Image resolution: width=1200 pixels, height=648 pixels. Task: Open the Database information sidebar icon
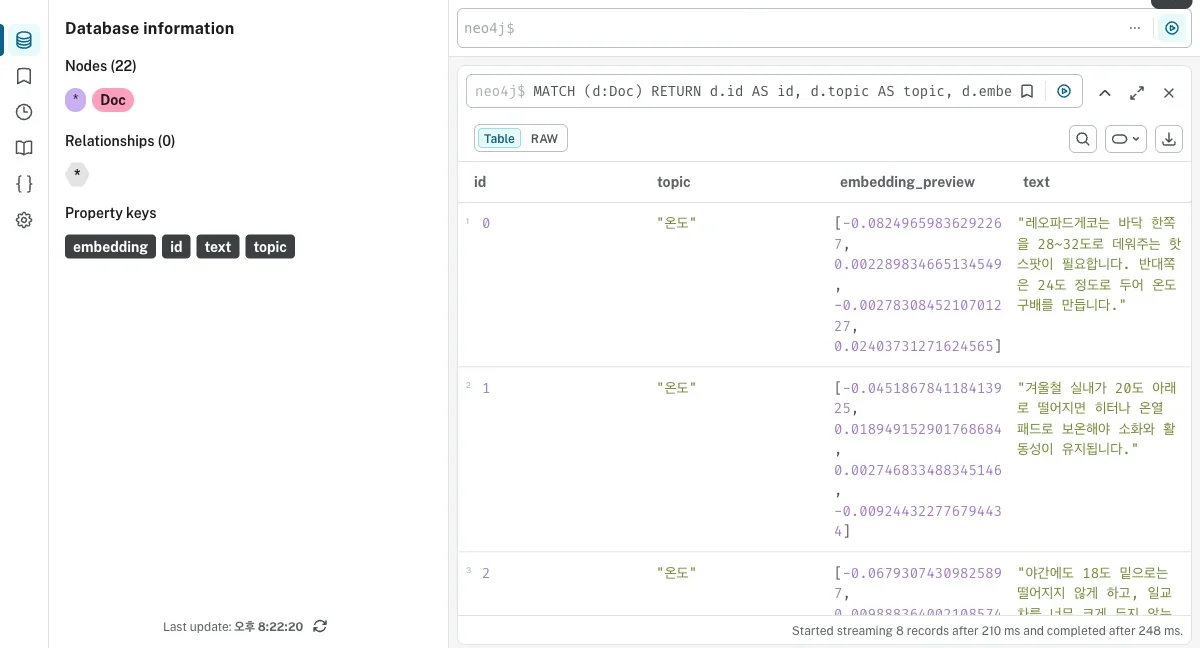24,40
